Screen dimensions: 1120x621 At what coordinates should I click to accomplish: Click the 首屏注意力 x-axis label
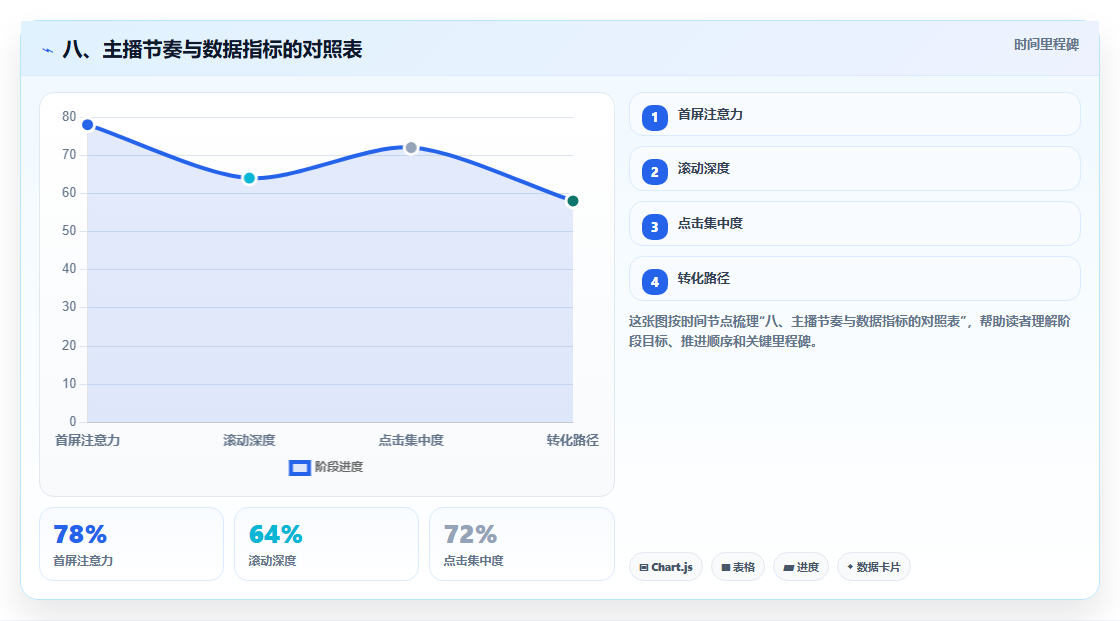point(88,441)
